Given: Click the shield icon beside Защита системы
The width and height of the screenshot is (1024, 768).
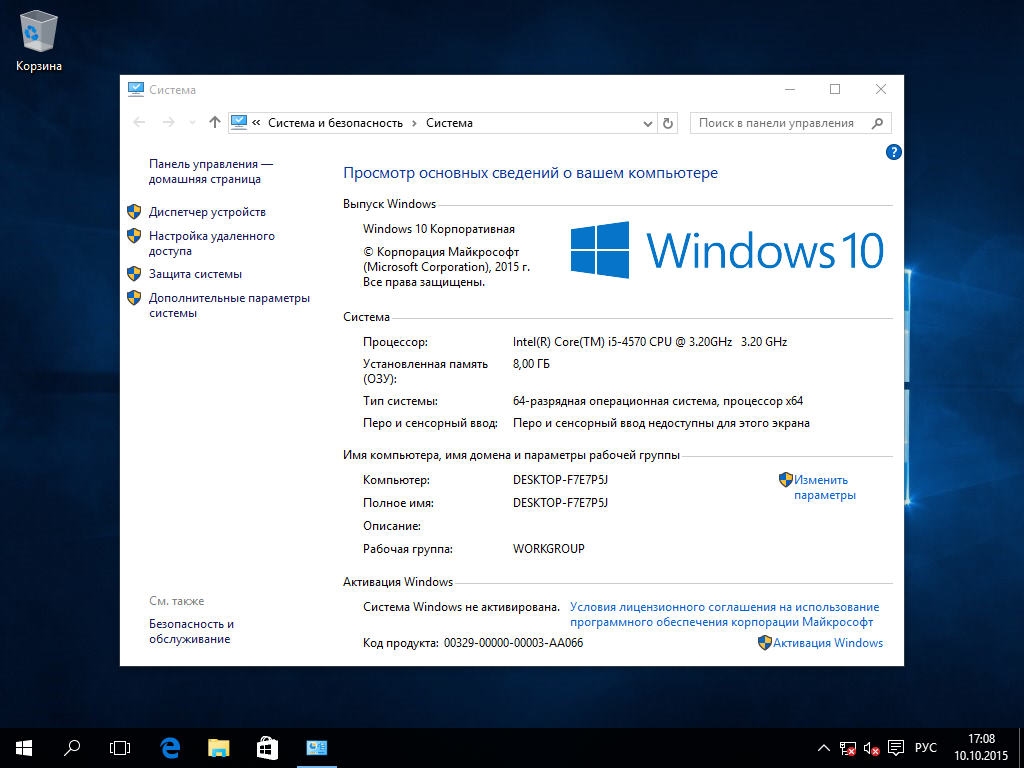Looking at the screenshot, I should [x=134, y=274].
